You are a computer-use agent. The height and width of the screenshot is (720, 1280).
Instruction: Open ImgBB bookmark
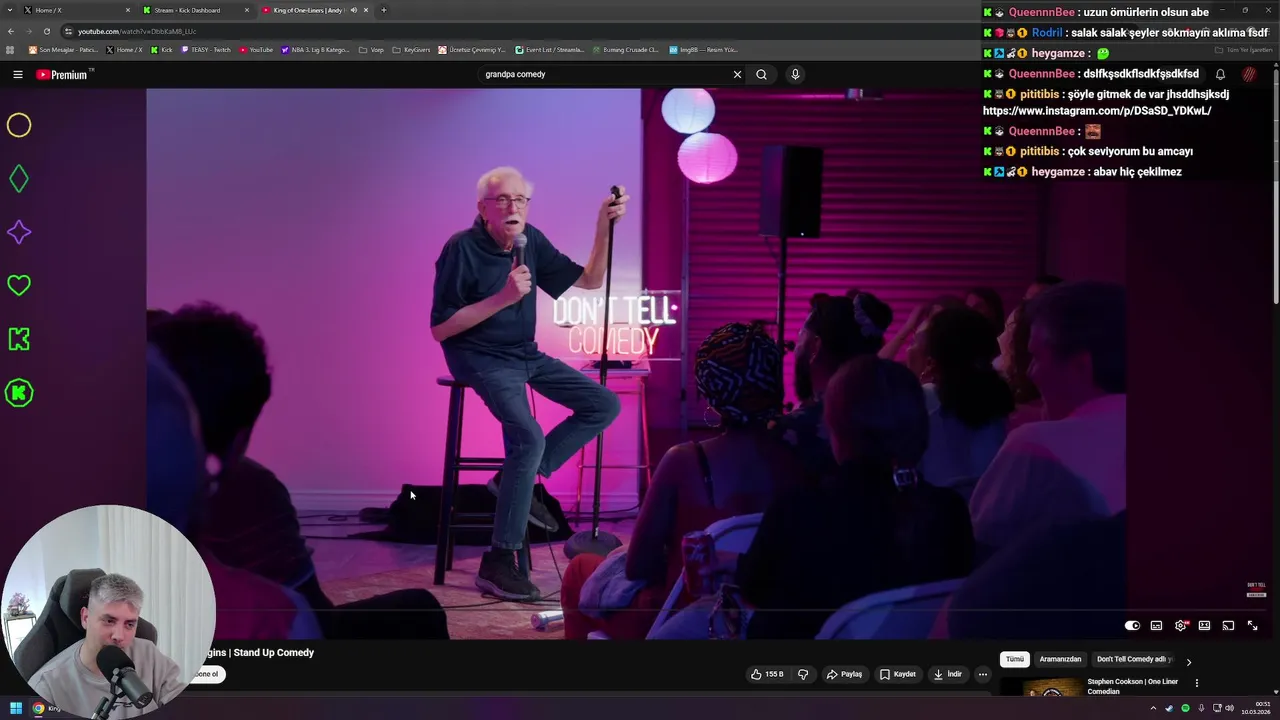(704, 49)
